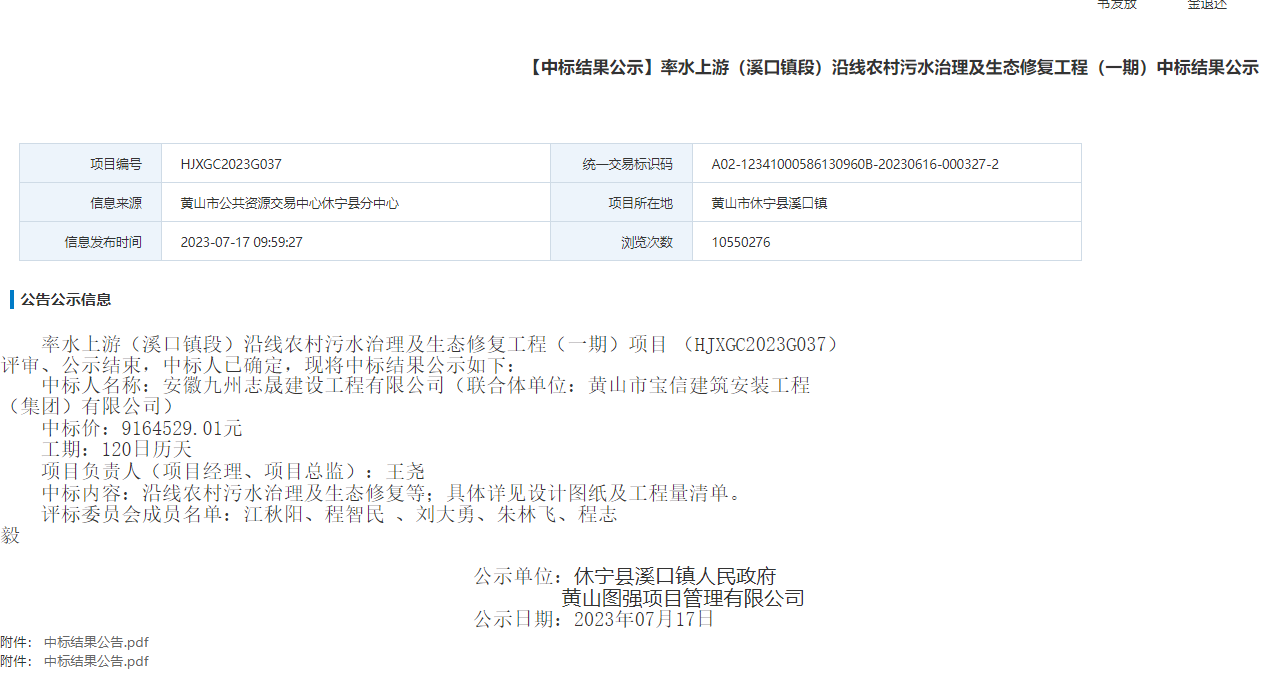Click the 信息来源 label cell
1273x697 pixels.
click(116, 203)
